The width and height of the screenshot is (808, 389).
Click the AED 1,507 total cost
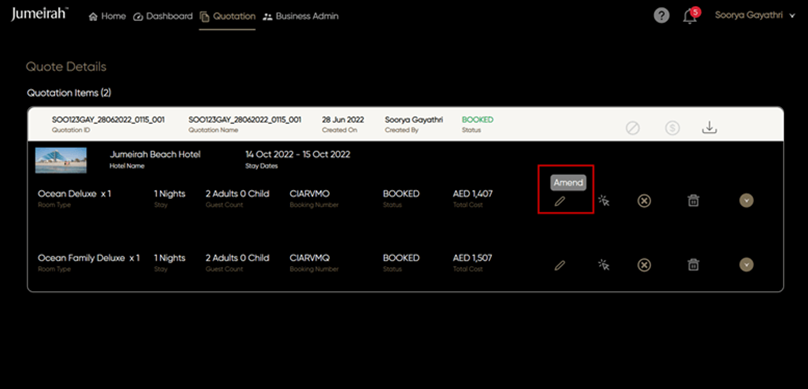(473, 258)
